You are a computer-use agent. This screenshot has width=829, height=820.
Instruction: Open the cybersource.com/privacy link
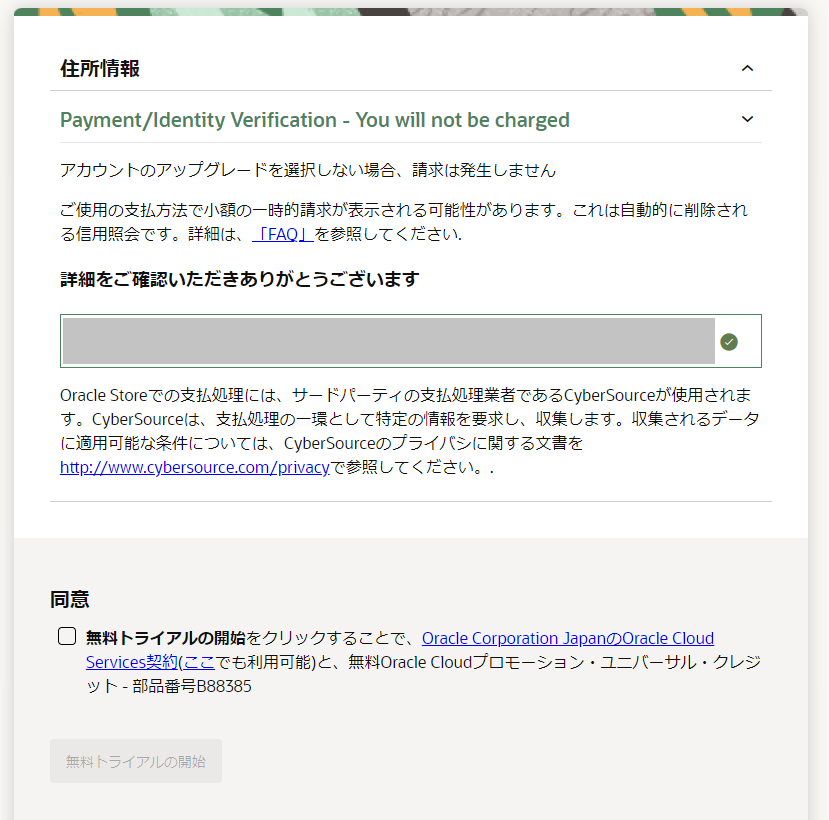195,467
